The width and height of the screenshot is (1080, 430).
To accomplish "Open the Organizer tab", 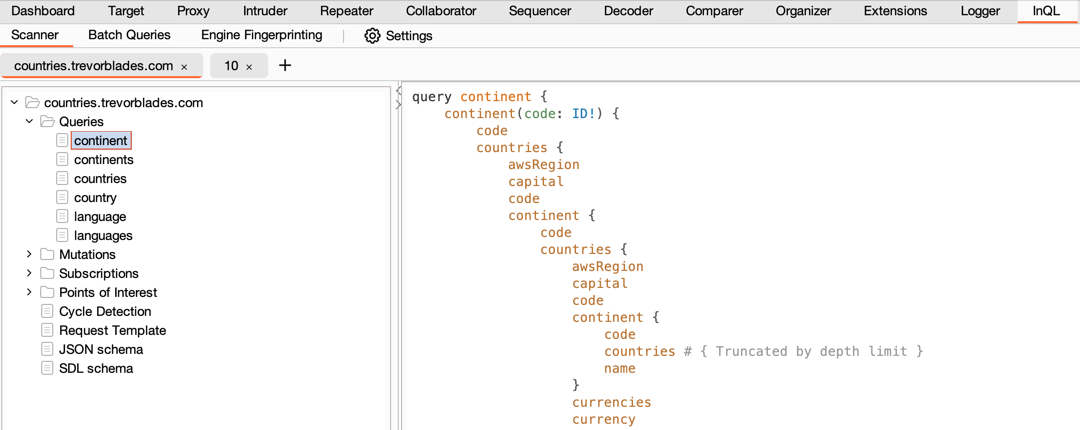I will click(x=803, y=11).
